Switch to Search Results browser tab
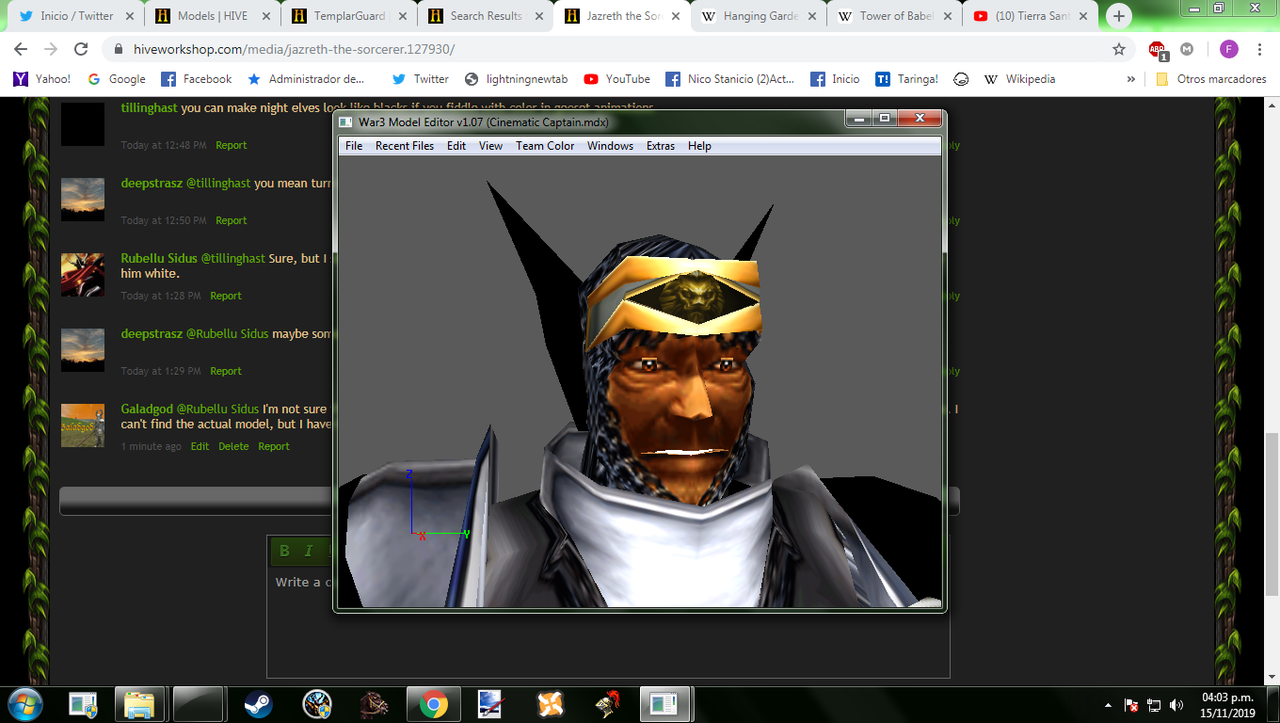Screen dimensions: 1280x723 tap(485, 16)
